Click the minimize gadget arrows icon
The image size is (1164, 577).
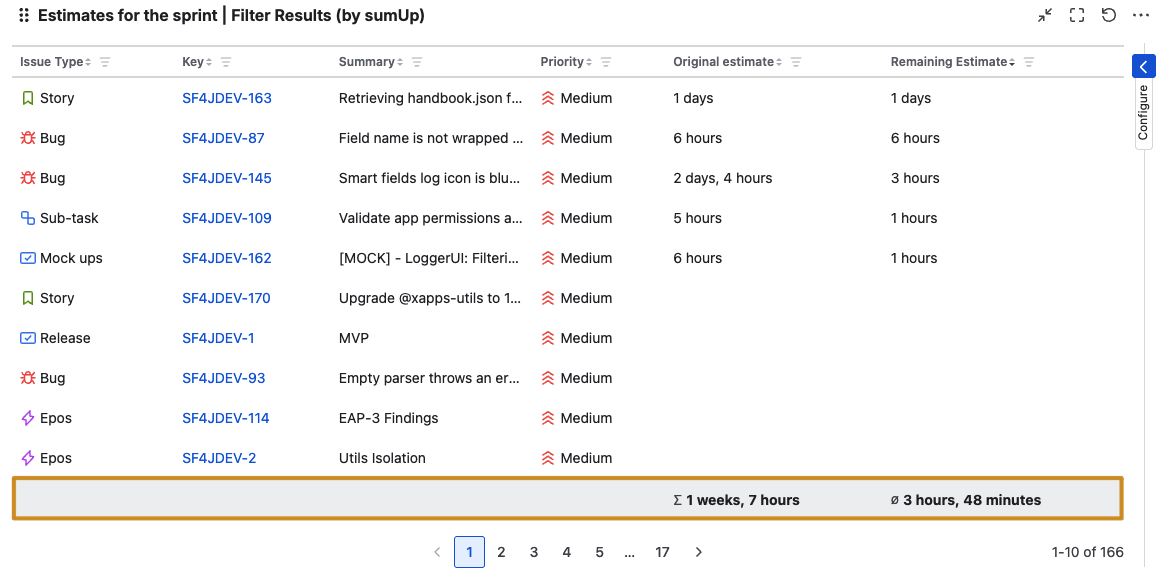coord(1045,15)
